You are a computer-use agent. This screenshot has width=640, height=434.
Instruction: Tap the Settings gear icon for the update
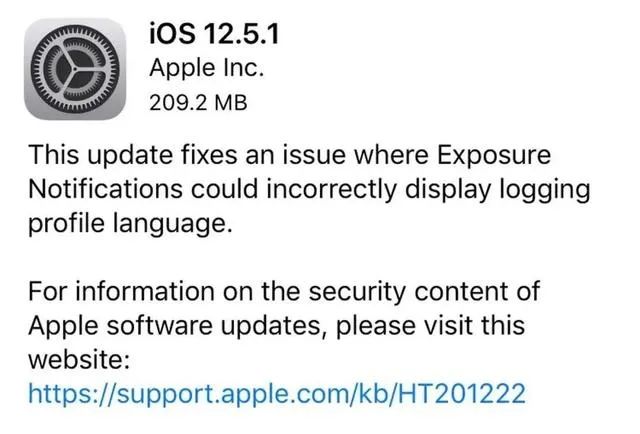pyautogui.click(x=75, y=69)
